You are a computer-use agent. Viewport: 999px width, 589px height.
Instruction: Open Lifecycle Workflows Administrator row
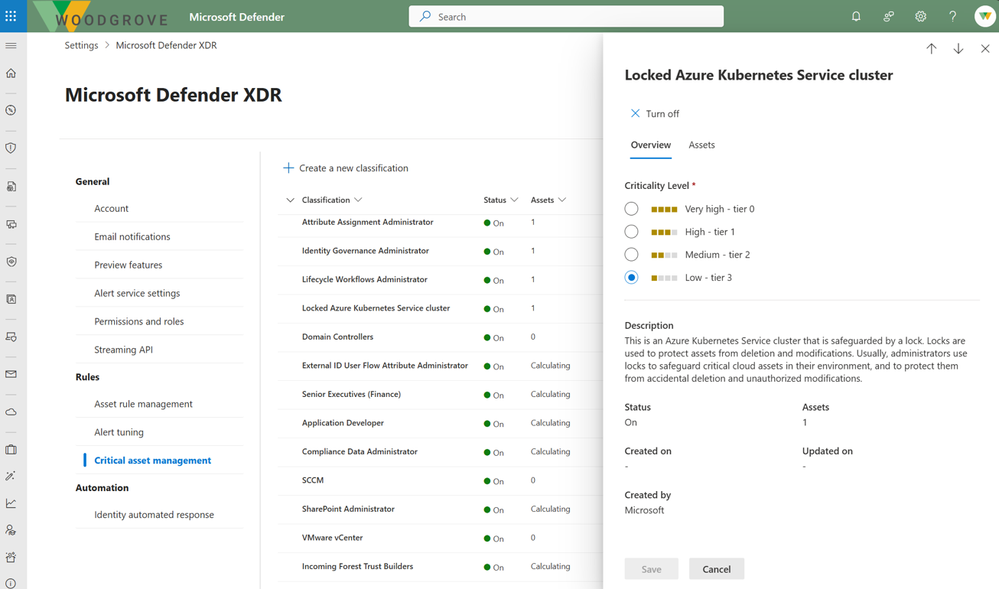tap(440, 280)
